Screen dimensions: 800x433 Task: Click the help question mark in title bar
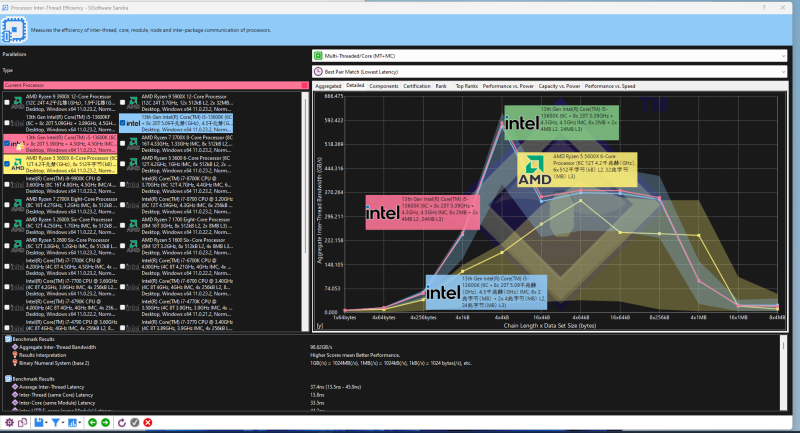(x=764, y=8)
